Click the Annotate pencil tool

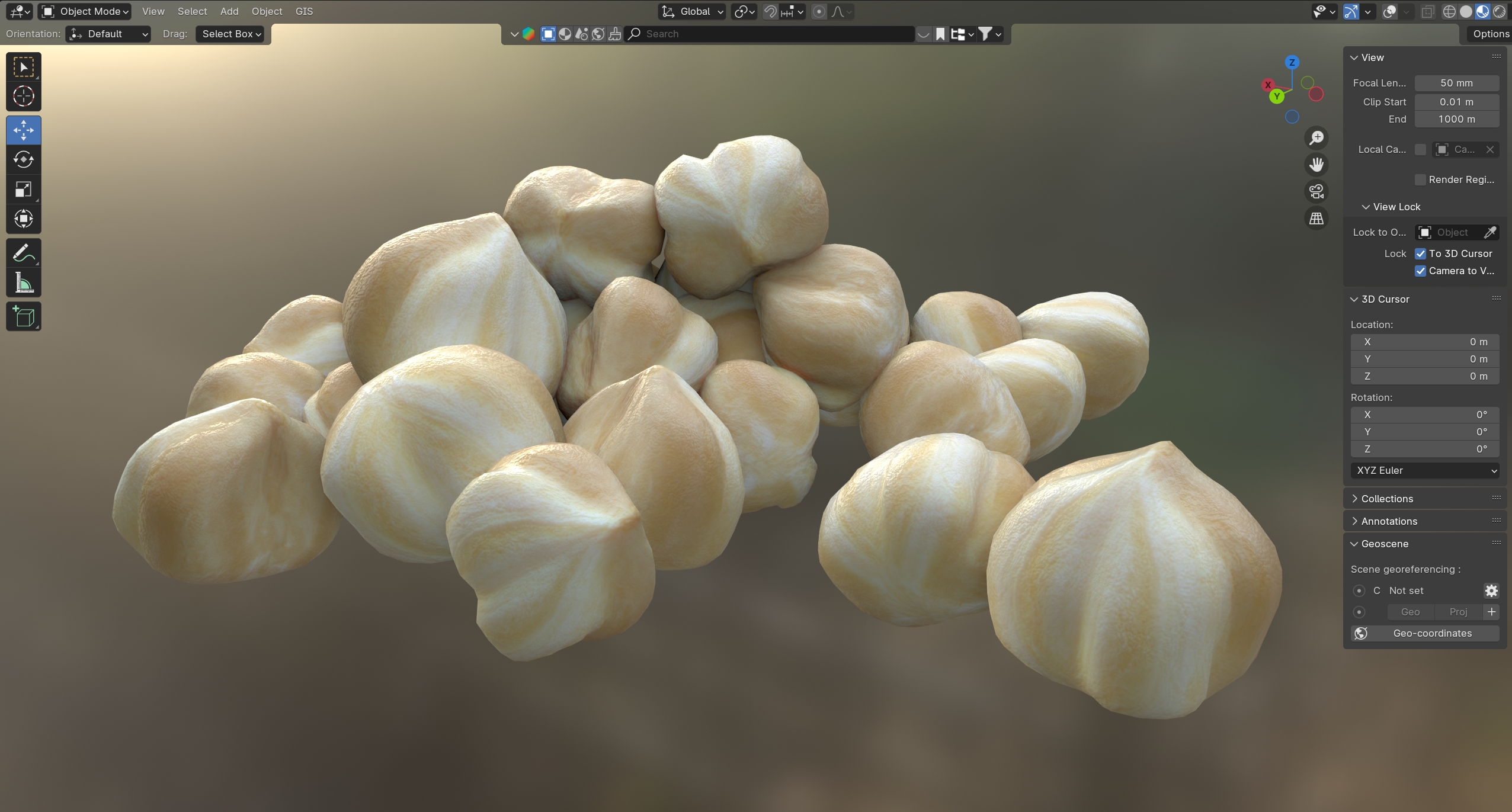(24, 253)
